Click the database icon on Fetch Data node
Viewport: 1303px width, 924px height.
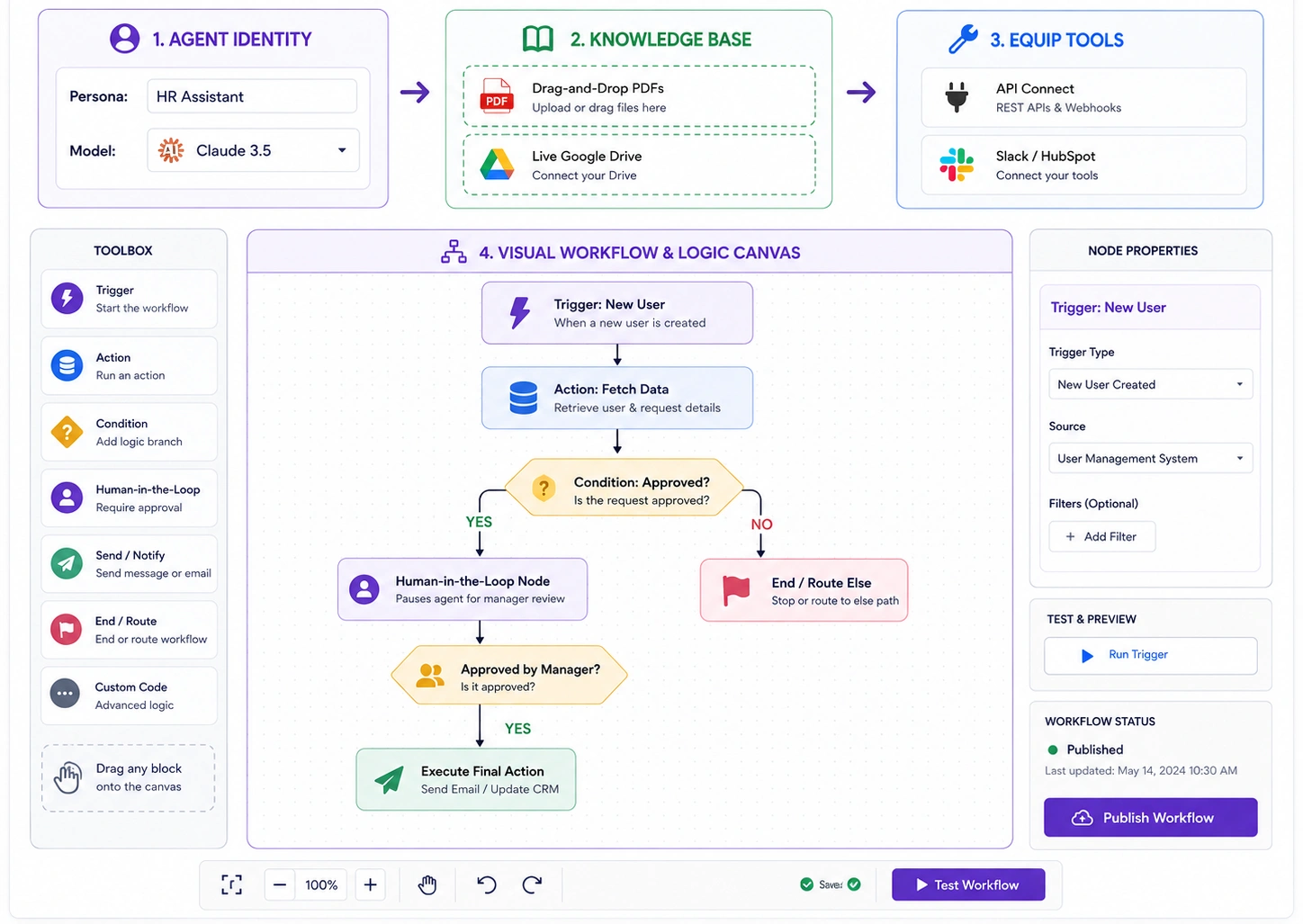(x=523, y=398)
